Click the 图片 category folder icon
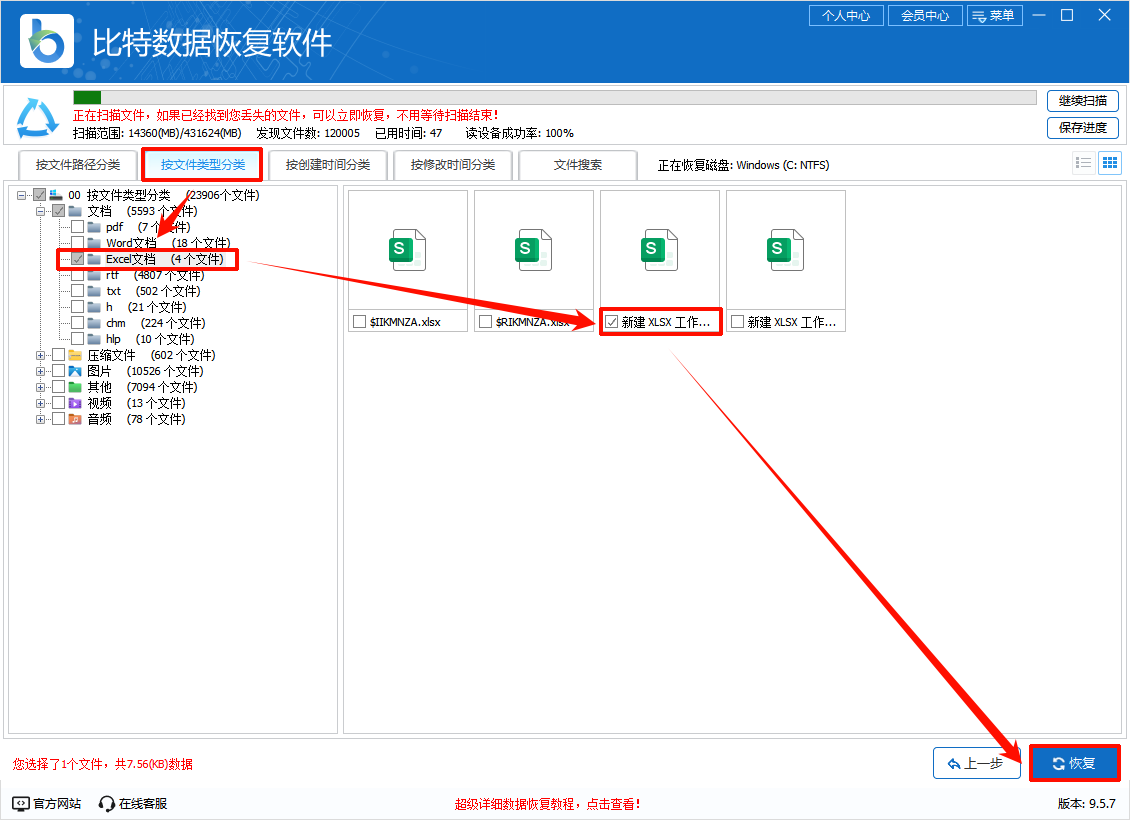The image size is (1130, 820). [x=73, y=371]
